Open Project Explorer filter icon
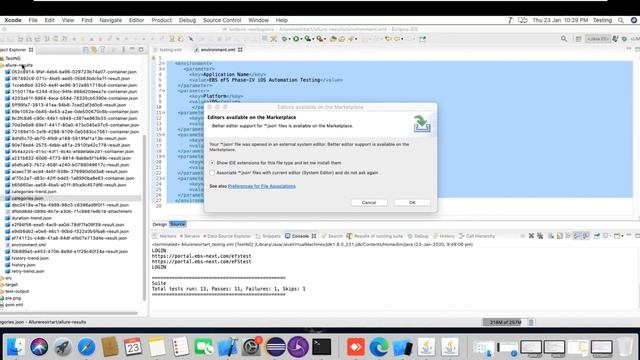This screenshot has width=640, height=360. tap(103, 50)
